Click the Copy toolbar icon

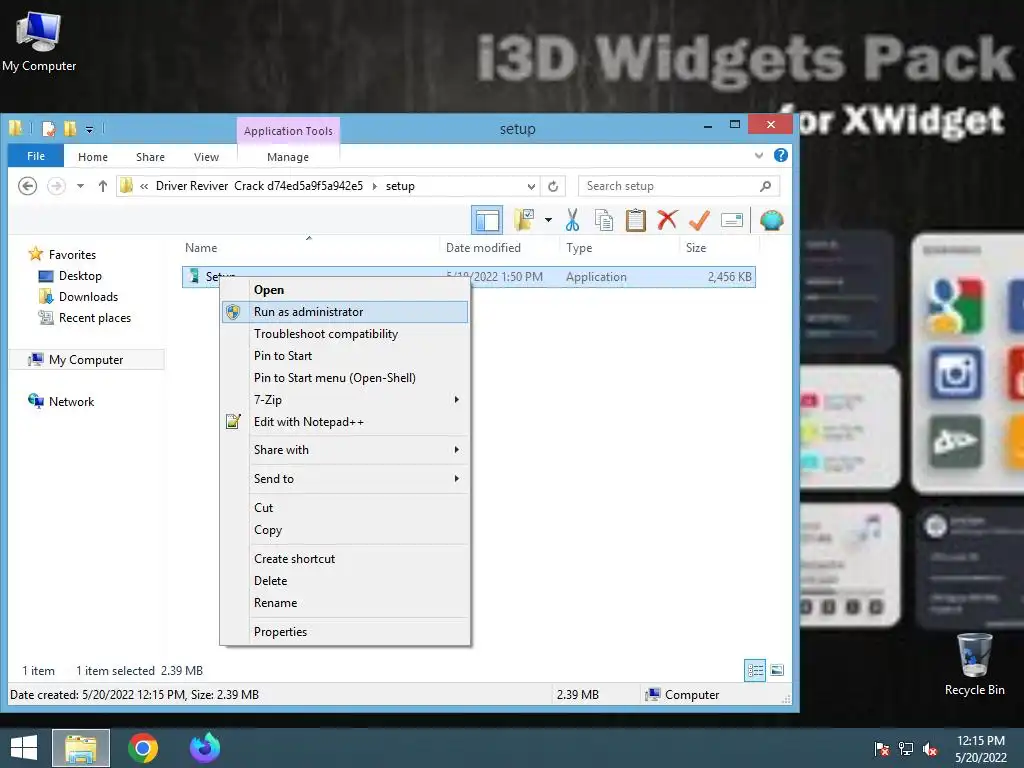[604, 220]
